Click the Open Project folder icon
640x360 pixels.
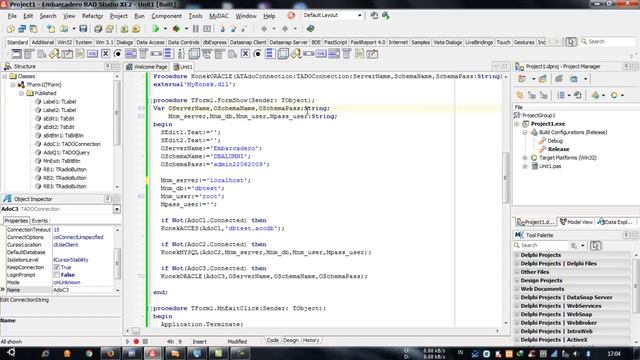point(109,29)
